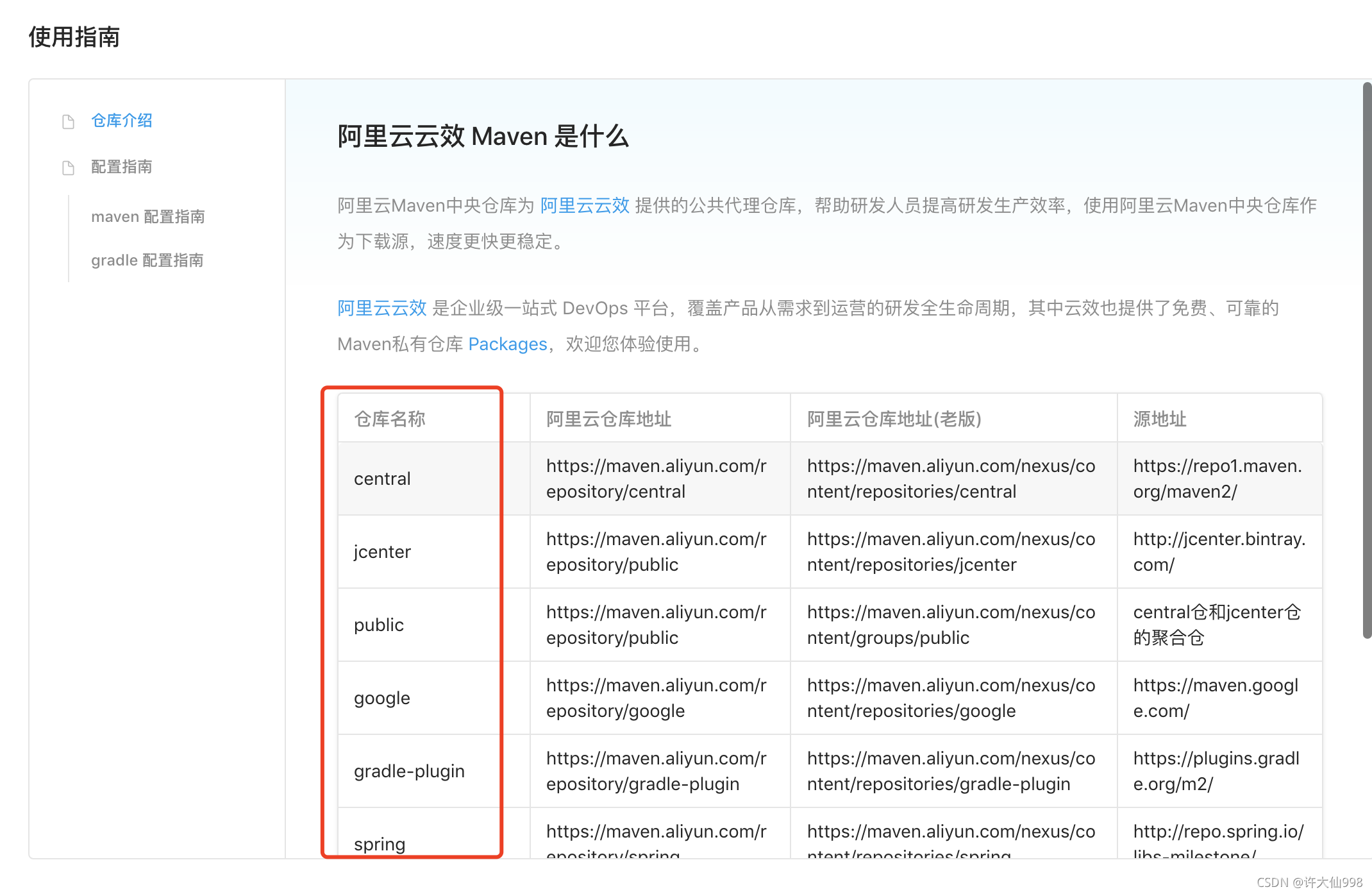Follow the first 阿里云云效 link in intro
This screenshot has height=894, width=1372.
584,205
